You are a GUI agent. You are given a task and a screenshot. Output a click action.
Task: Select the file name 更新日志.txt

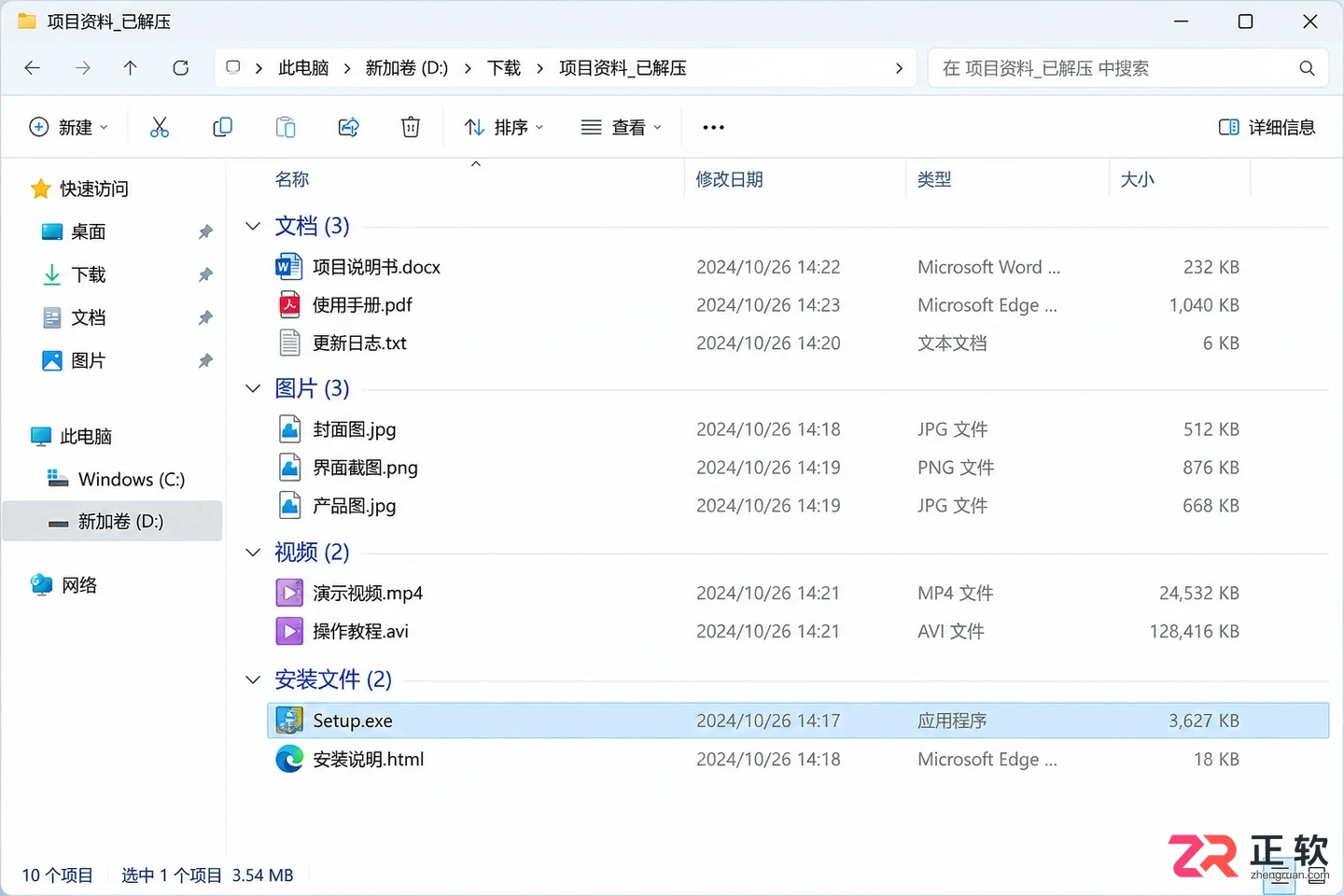point(359,343)
